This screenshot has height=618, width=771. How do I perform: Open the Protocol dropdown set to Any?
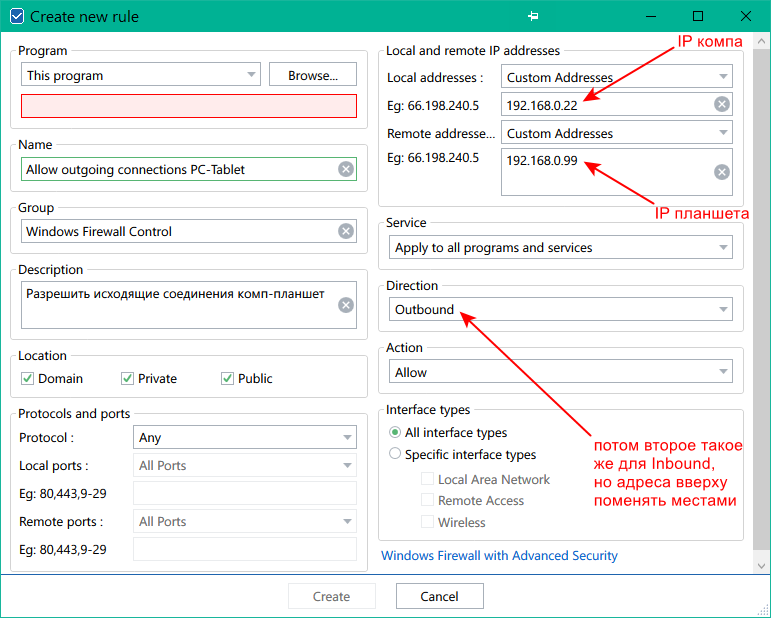(244, 437)
